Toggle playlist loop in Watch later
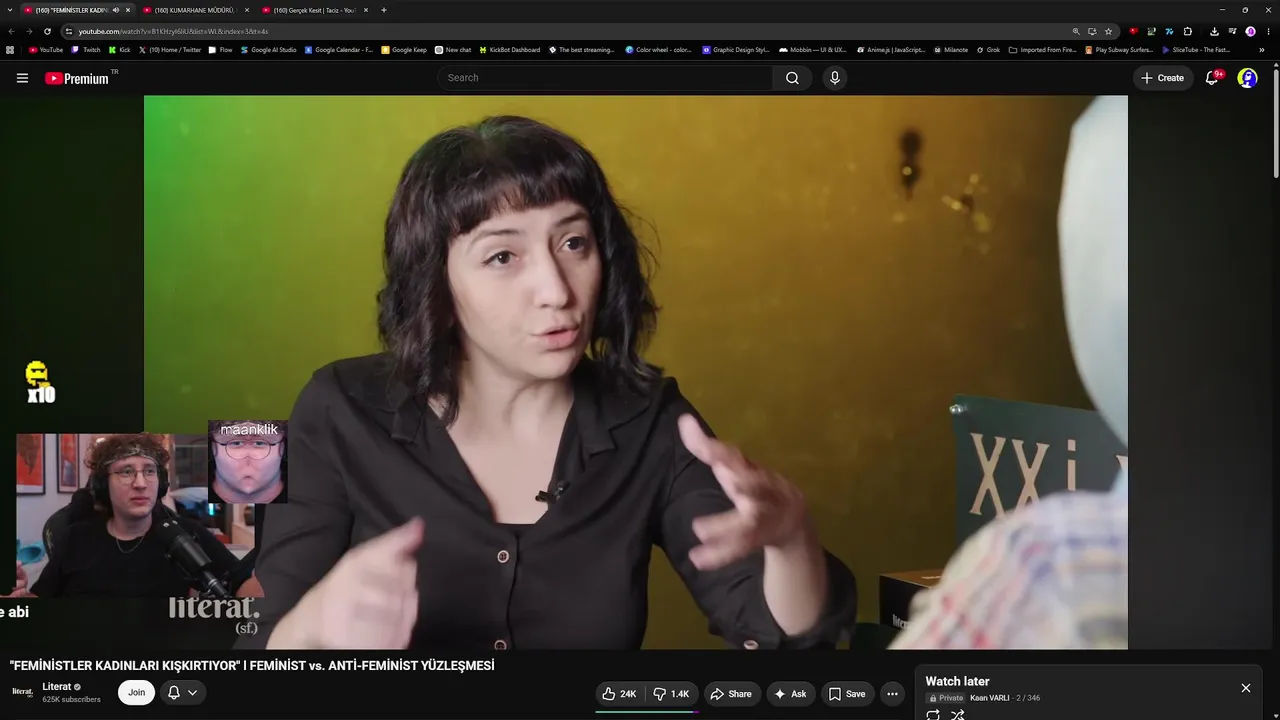 [933, 715]
